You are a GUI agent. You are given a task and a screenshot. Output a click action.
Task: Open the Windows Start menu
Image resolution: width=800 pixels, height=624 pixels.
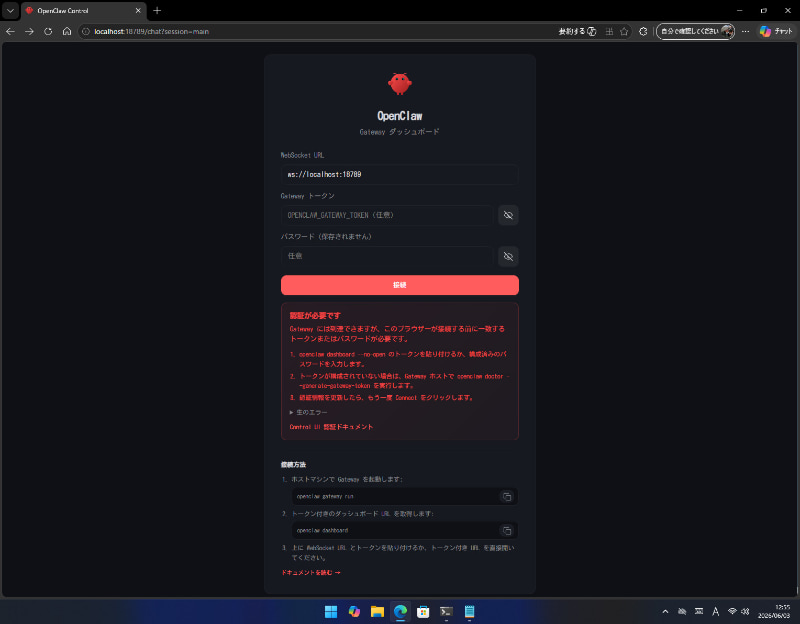click(331, 611)
